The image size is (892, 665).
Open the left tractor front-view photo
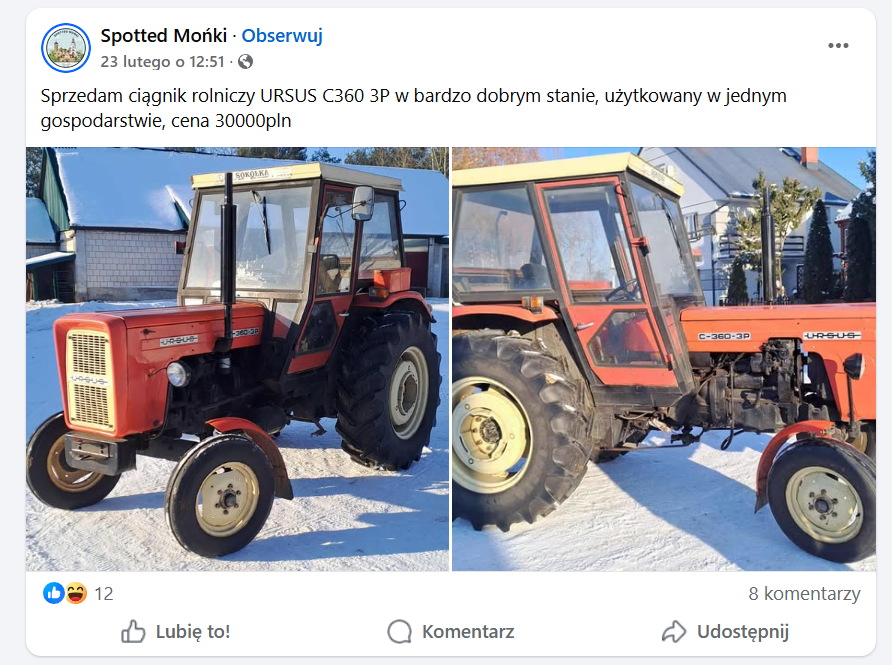(x=237, y=359)
